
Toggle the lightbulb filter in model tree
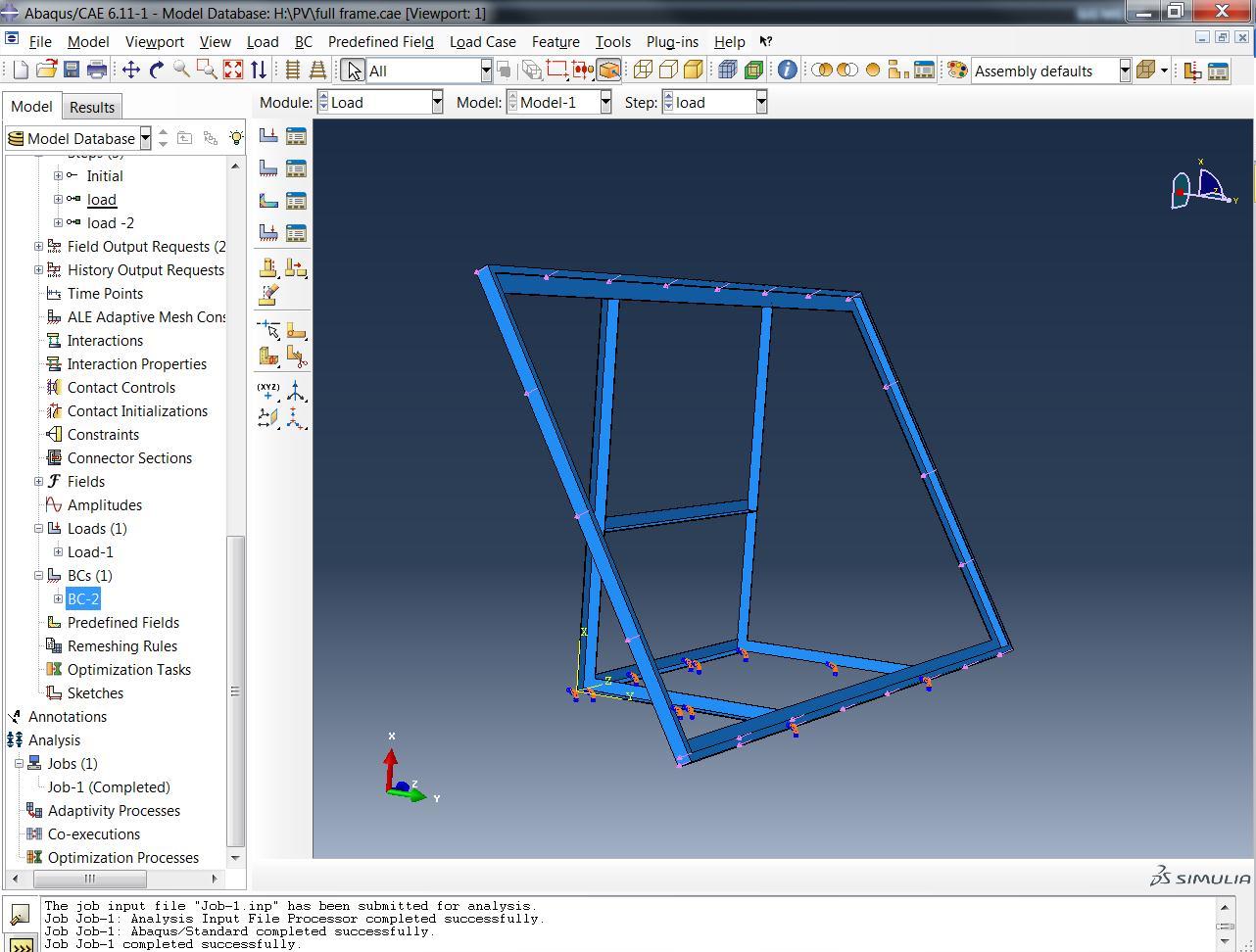pos(236,138)
